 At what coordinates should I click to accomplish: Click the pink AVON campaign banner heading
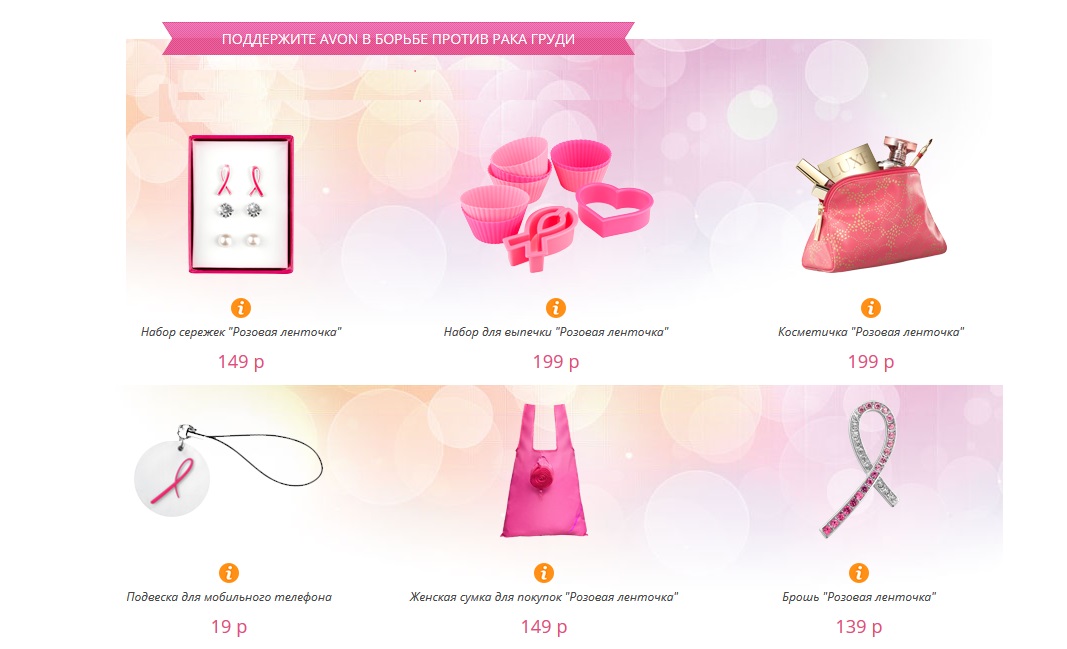398,39
